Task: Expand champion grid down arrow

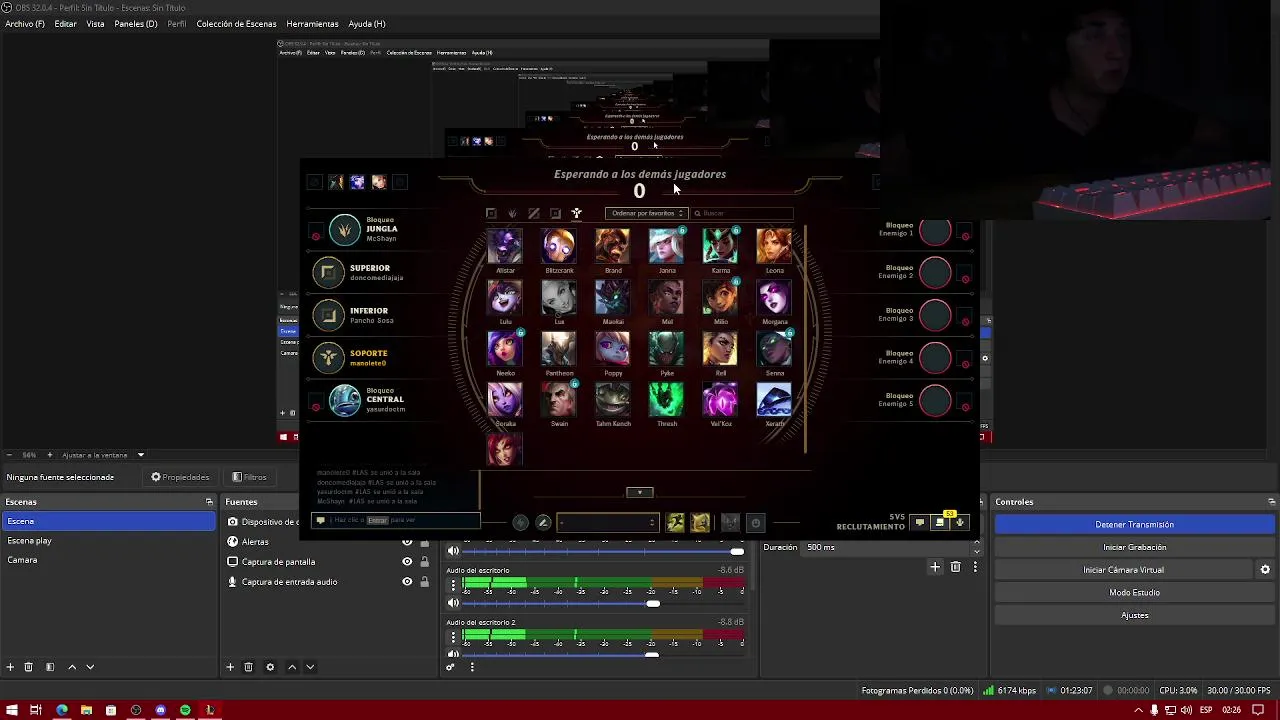Action: (x=640, y=492)
